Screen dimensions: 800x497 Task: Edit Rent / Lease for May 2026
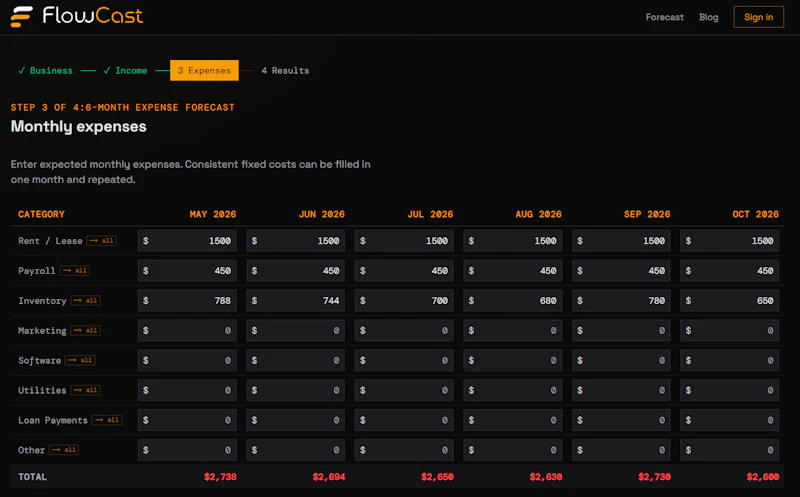pyautogui.click(x=187, y=241)
